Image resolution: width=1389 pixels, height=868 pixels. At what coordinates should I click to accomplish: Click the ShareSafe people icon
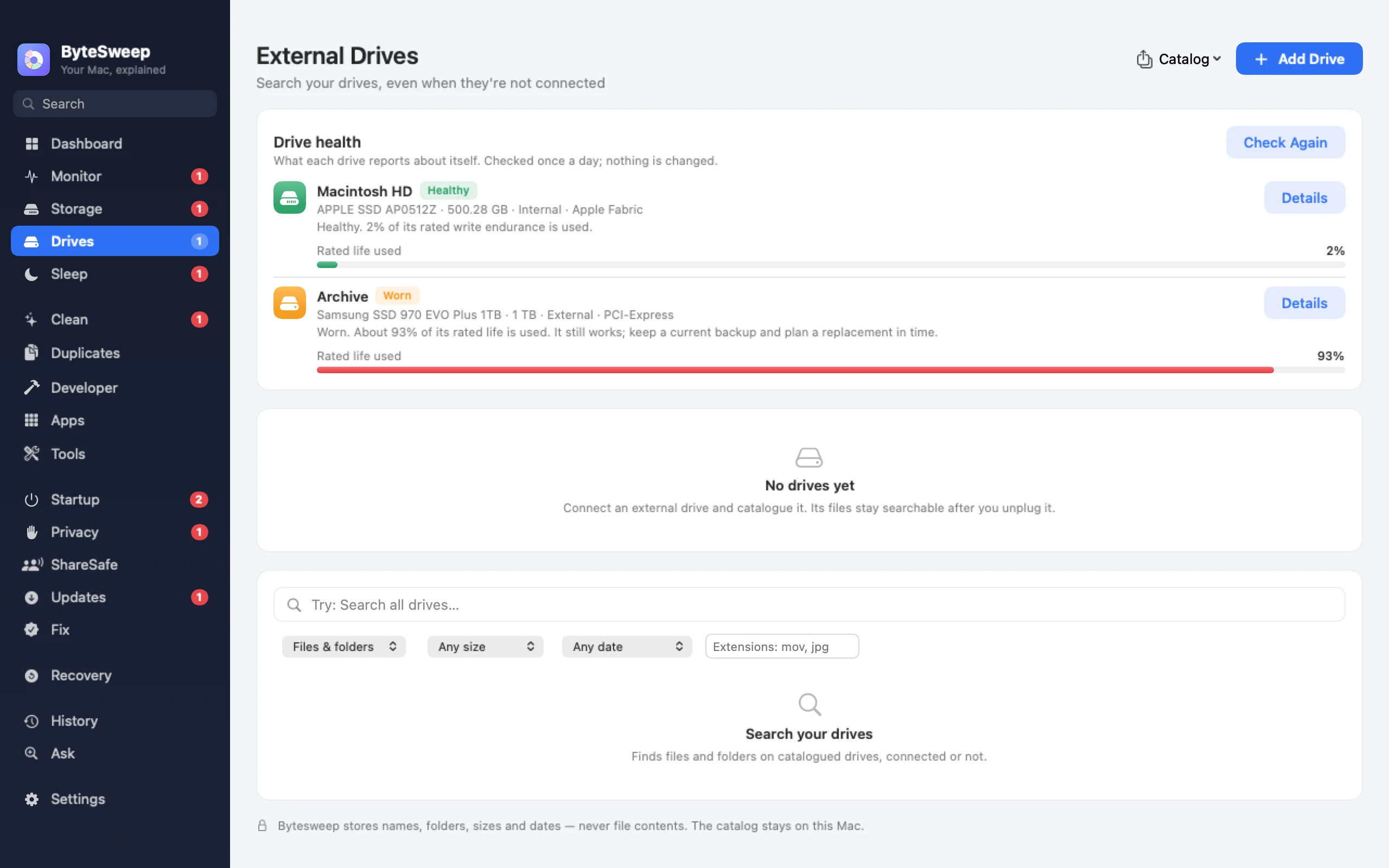[x=32, y=564]
